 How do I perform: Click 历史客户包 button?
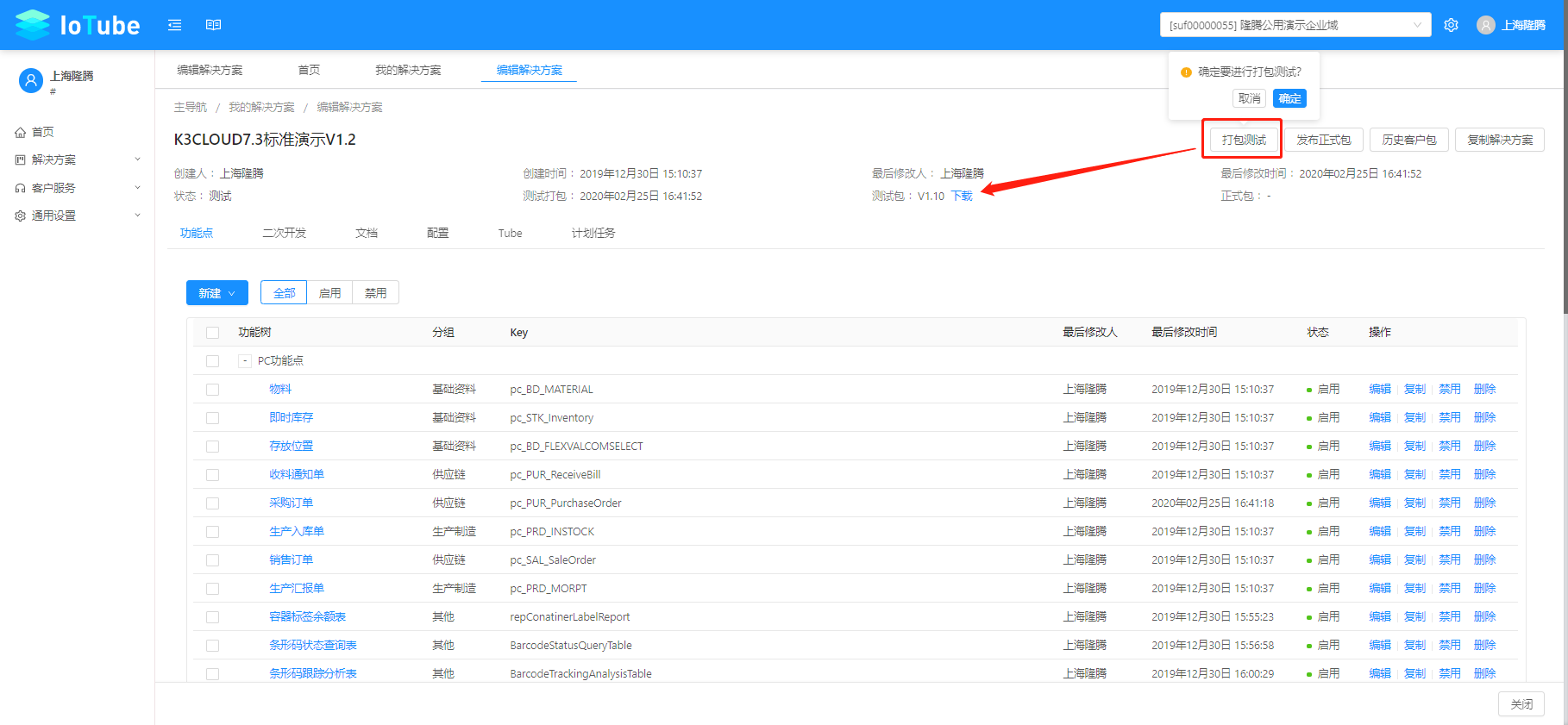pyautogui.click(x=1409, y=140)
